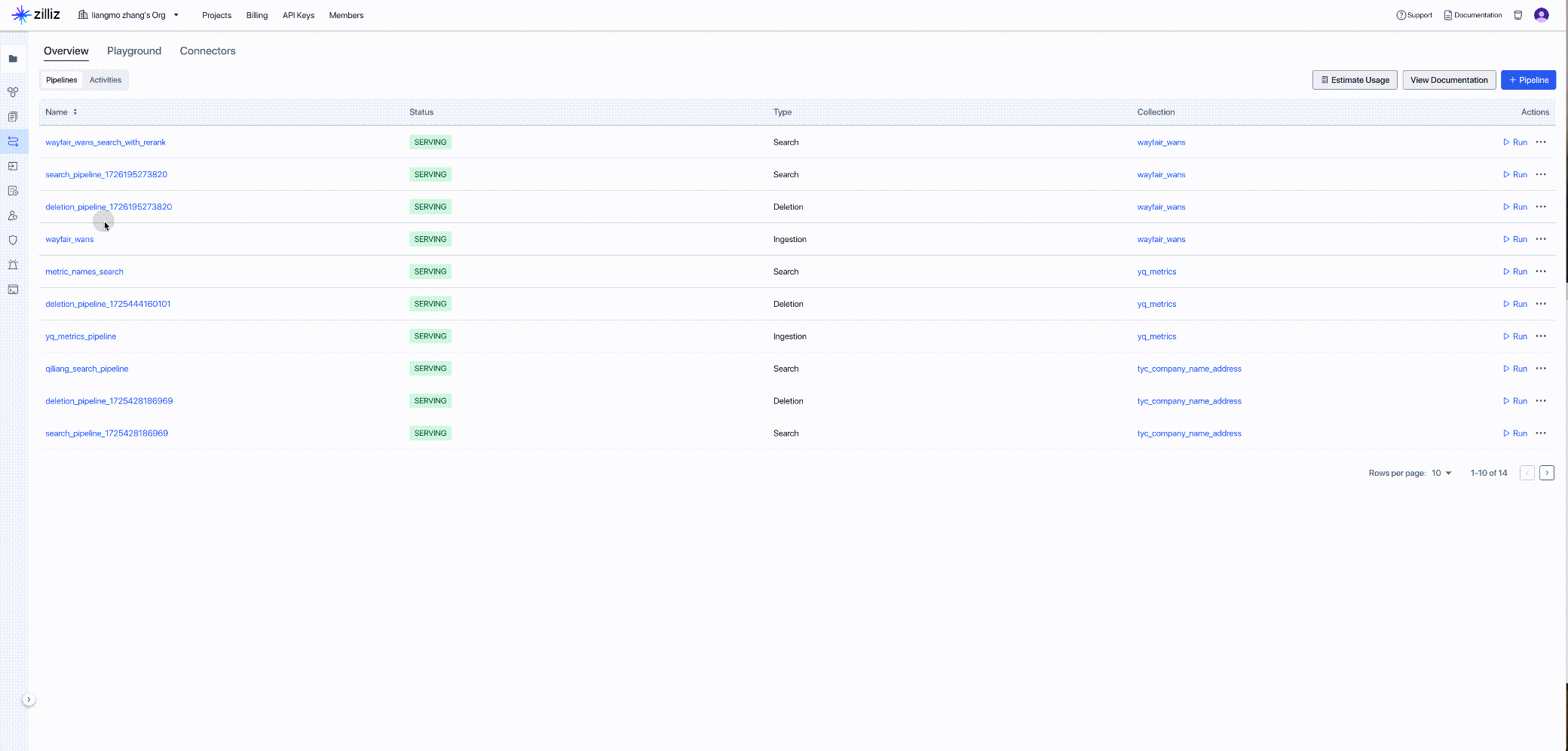Open the terminal console icon in sidebar
The width and height of the screenshot is (1568, 751).
[13, 290]
